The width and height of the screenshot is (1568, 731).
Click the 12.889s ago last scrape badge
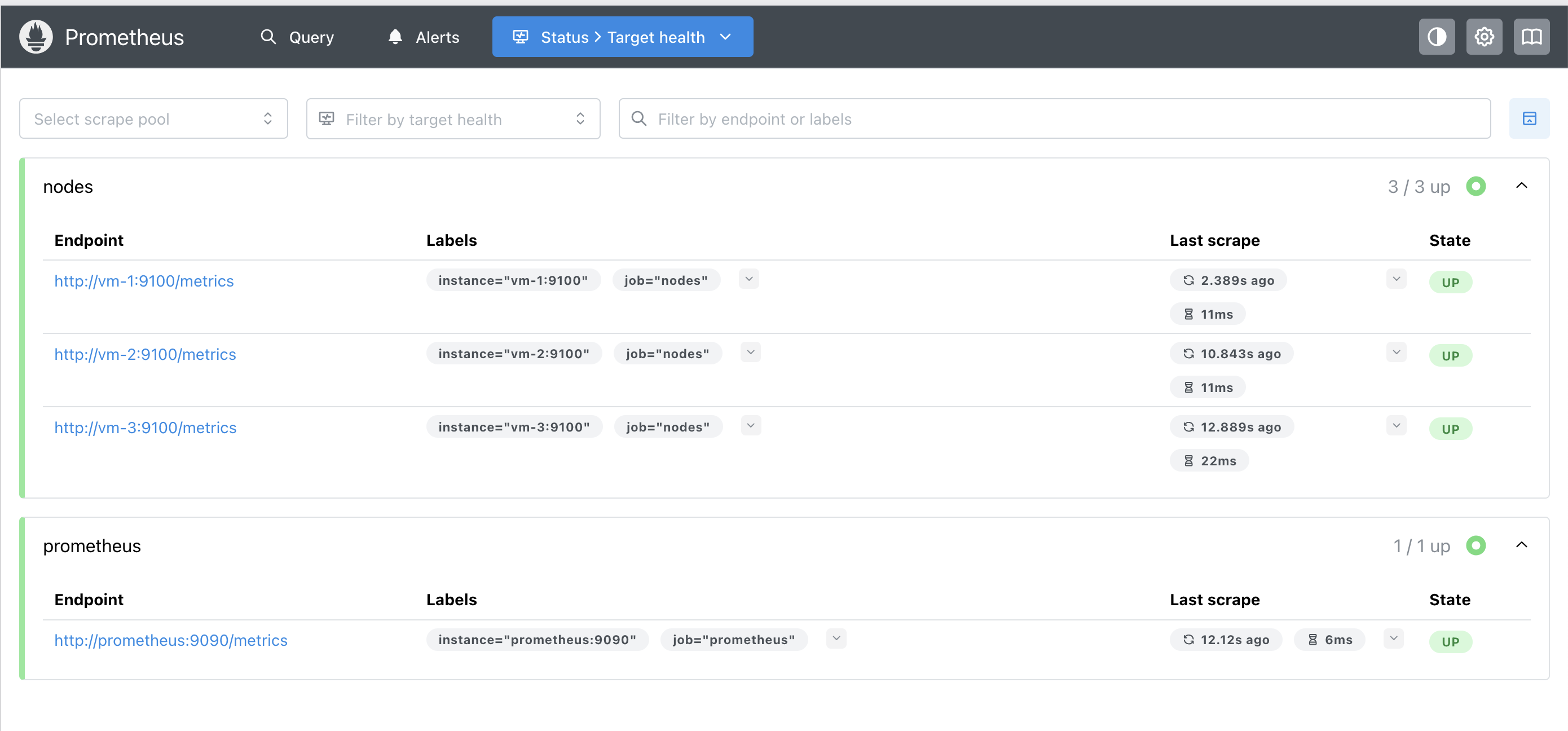[1232, 426]
